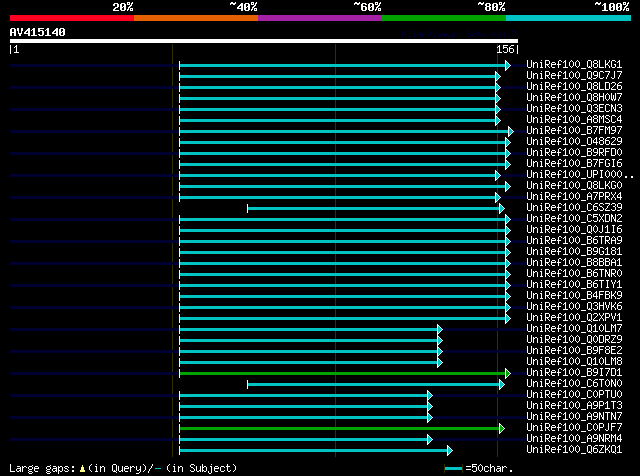Select hit label UniRef100_Q0DRZ9
This screenshot has width=640, height=476.
click(x=574, y=340)
